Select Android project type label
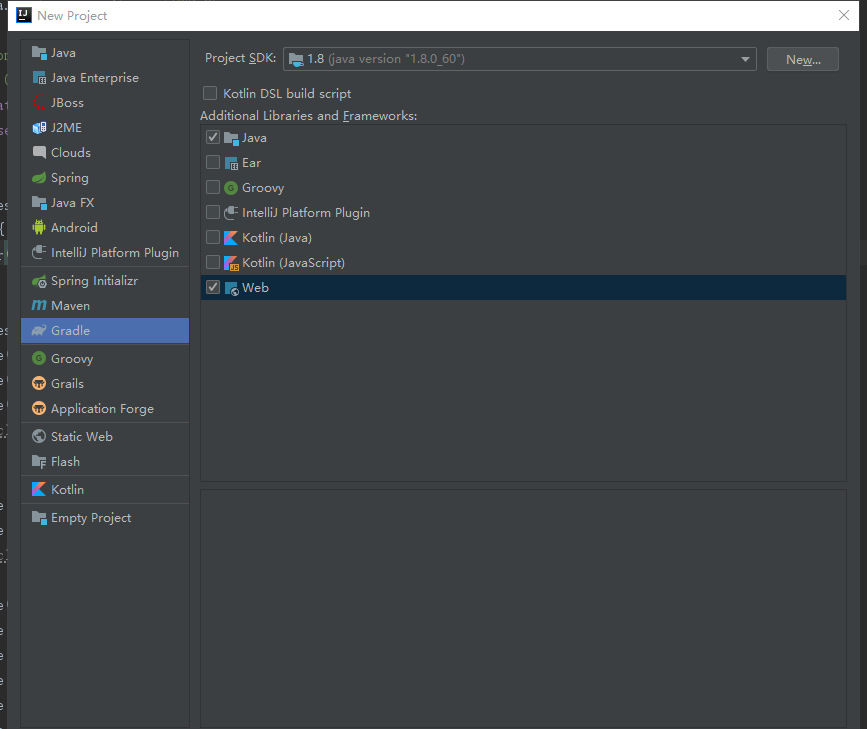867x729 pixels. 74,228
